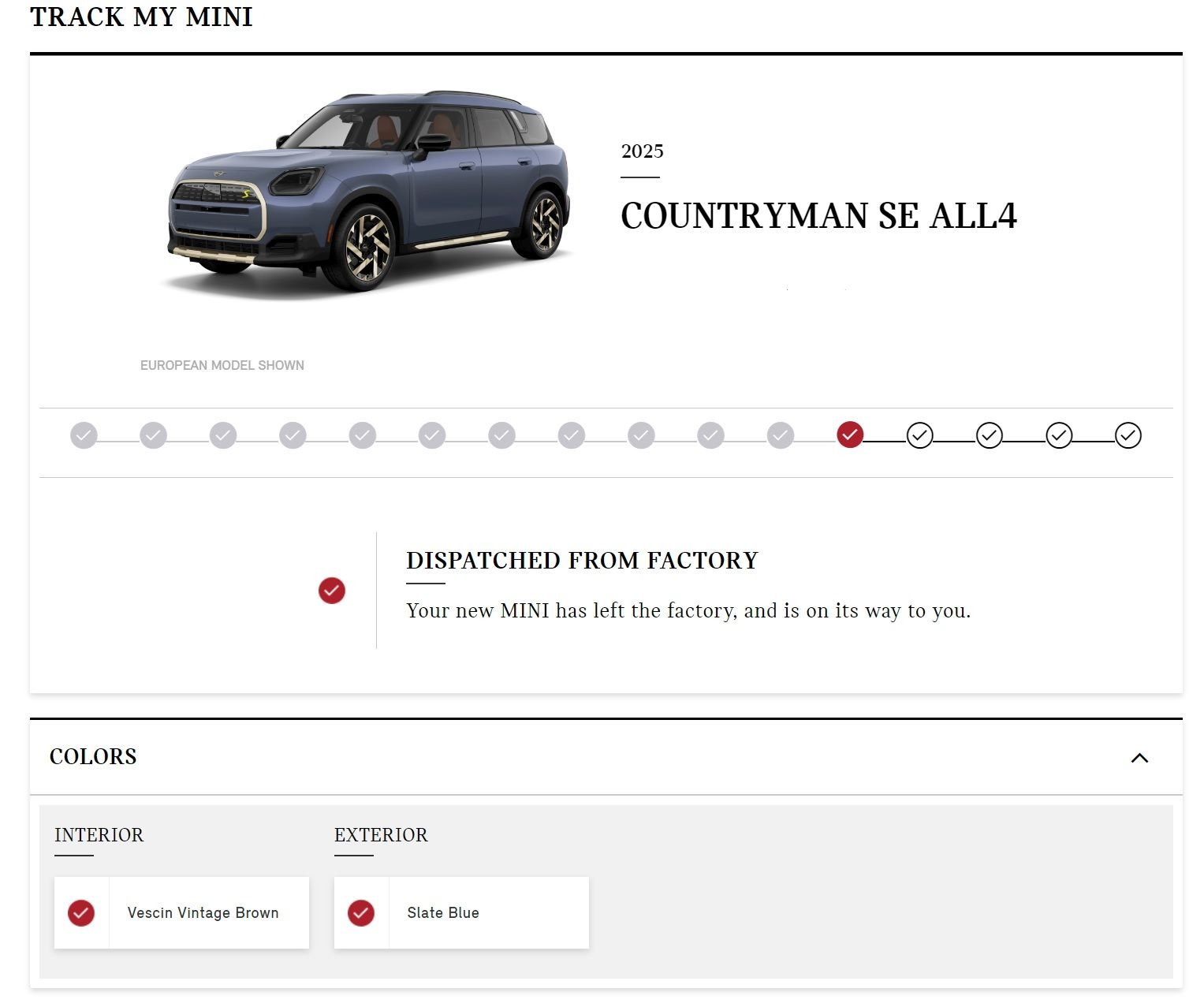
Task: Toggle the Vescin Vintage Brown checkmark
Action: (81, 912)
